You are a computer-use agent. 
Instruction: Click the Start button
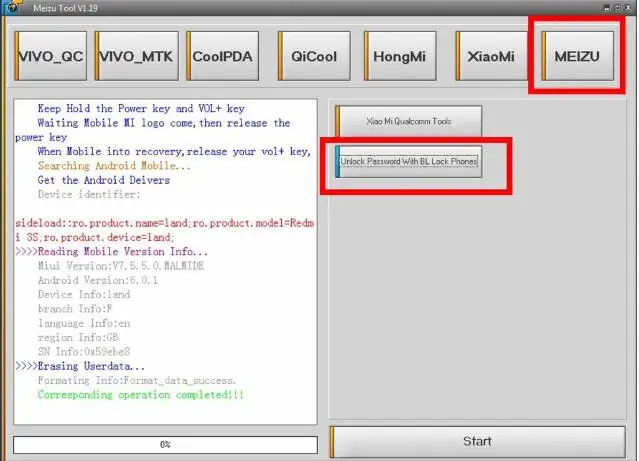point(477,441)
